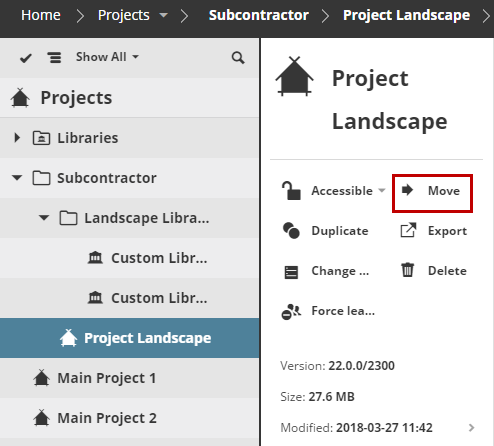This screenshot has height=446, width=494.
Task: Select Project Landscape in the tree
Action: 130,338
